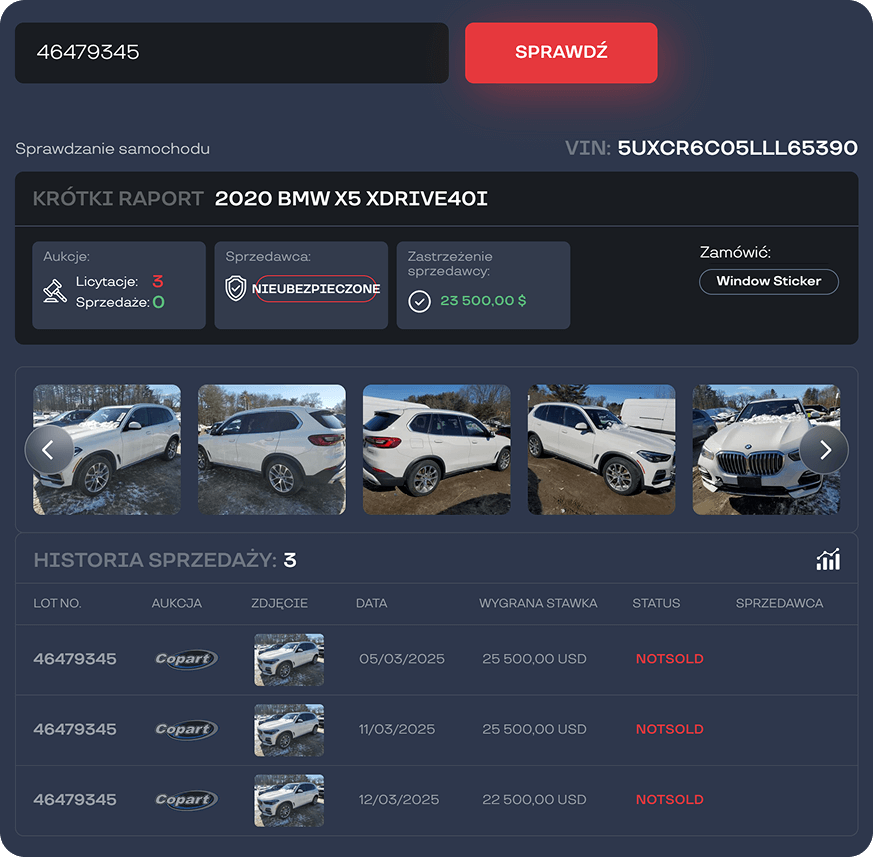Order the Window Sticker
This screenshot has height=857, width=873.
(768, 281)
